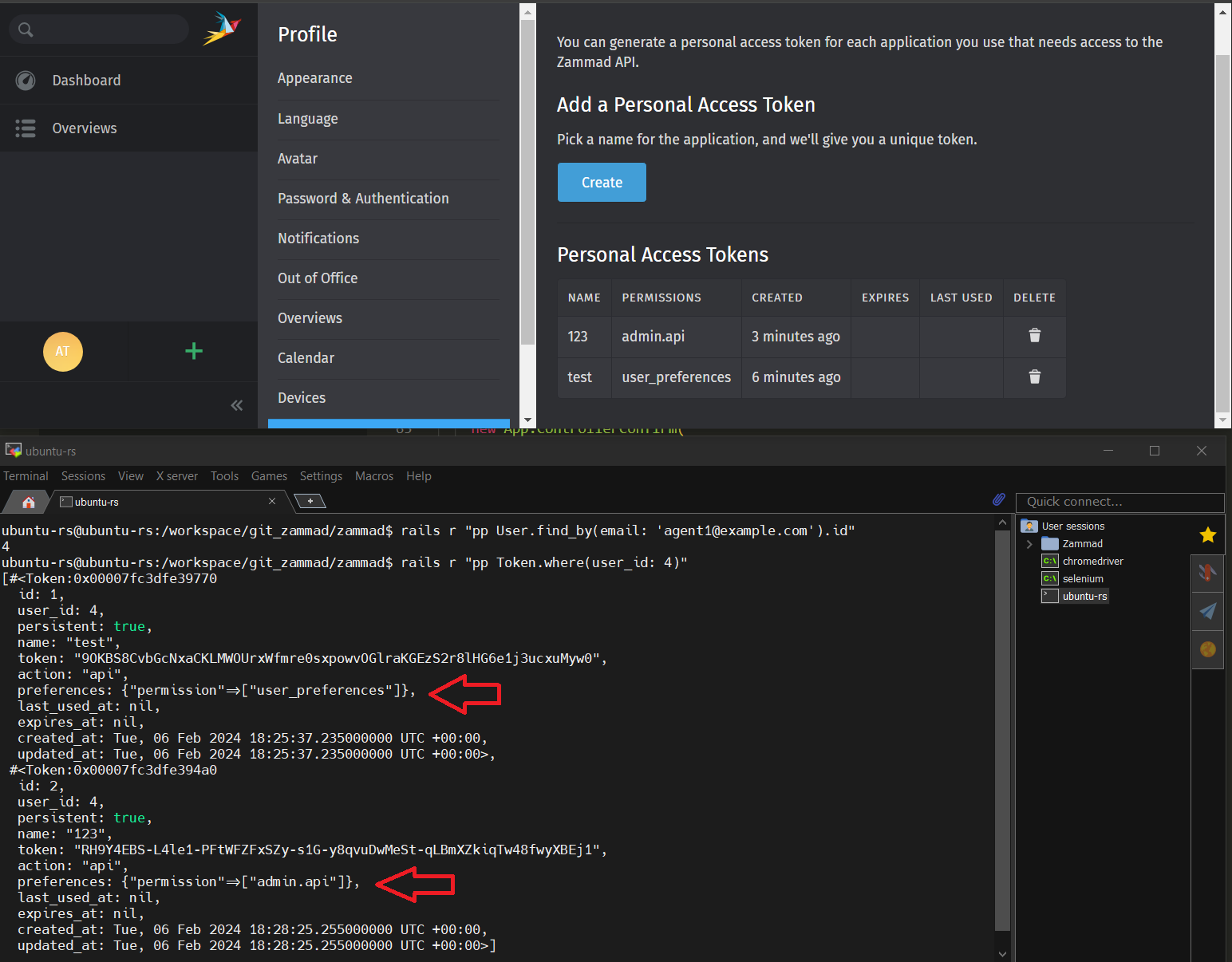Click the Zammad search magnifier icon
The height and width of the screenshot is (962, 1232).
[x=26, y=30]
